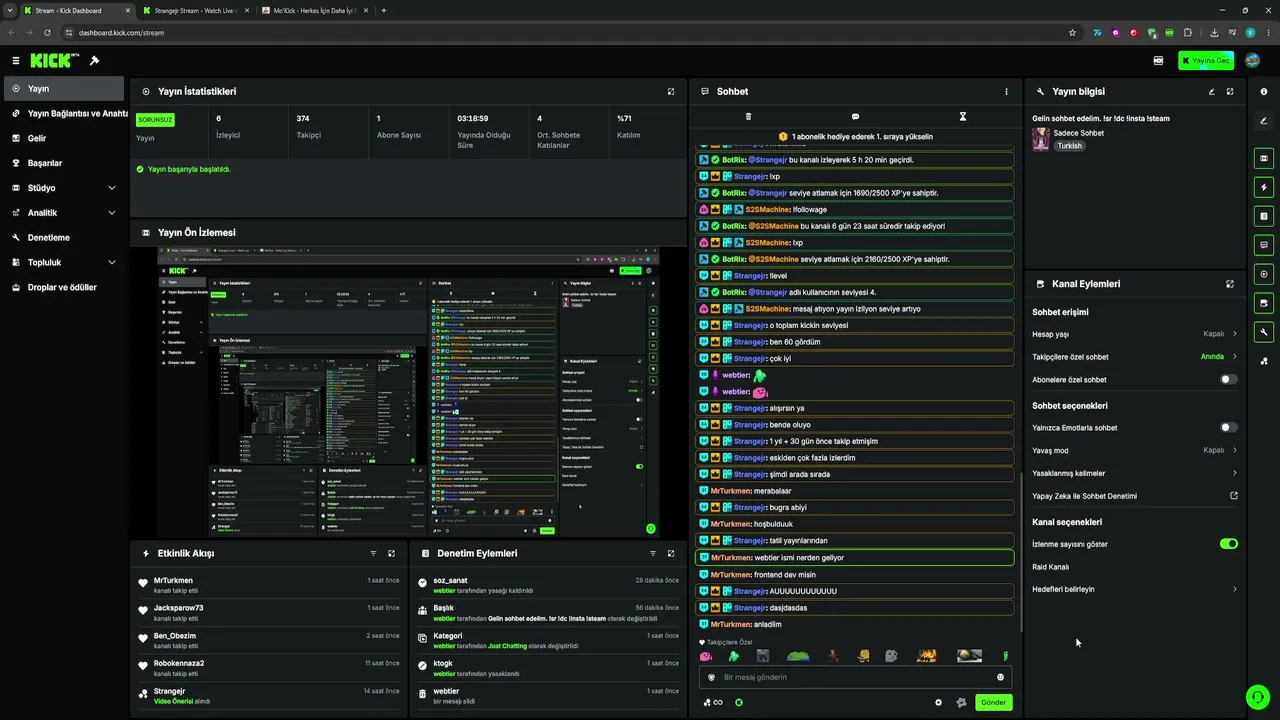Expand the Yayın bilgisi panel to fullscreen
Image resolution: width=1280 pixels, height=720 pixels.
tap(1230, 92)
